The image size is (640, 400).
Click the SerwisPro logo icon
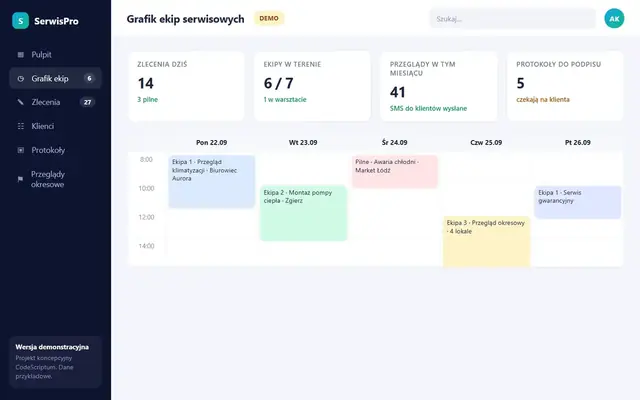point(20,20)
